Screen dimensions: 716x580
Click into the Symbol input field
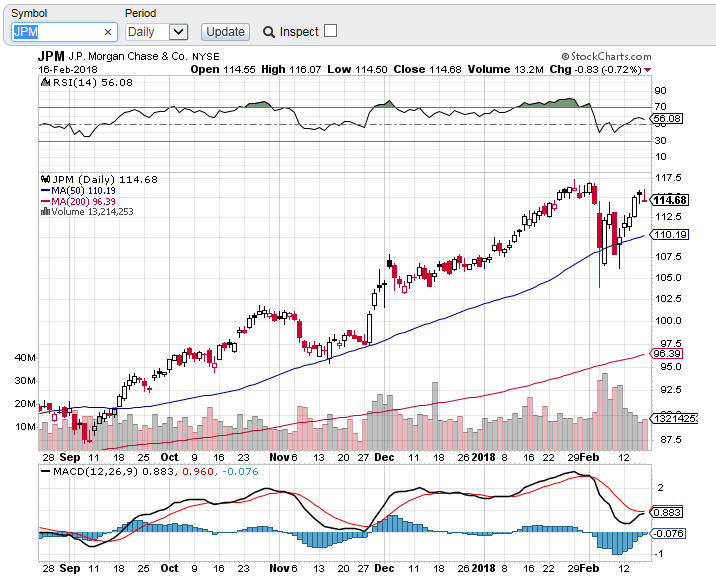point(55,32)
